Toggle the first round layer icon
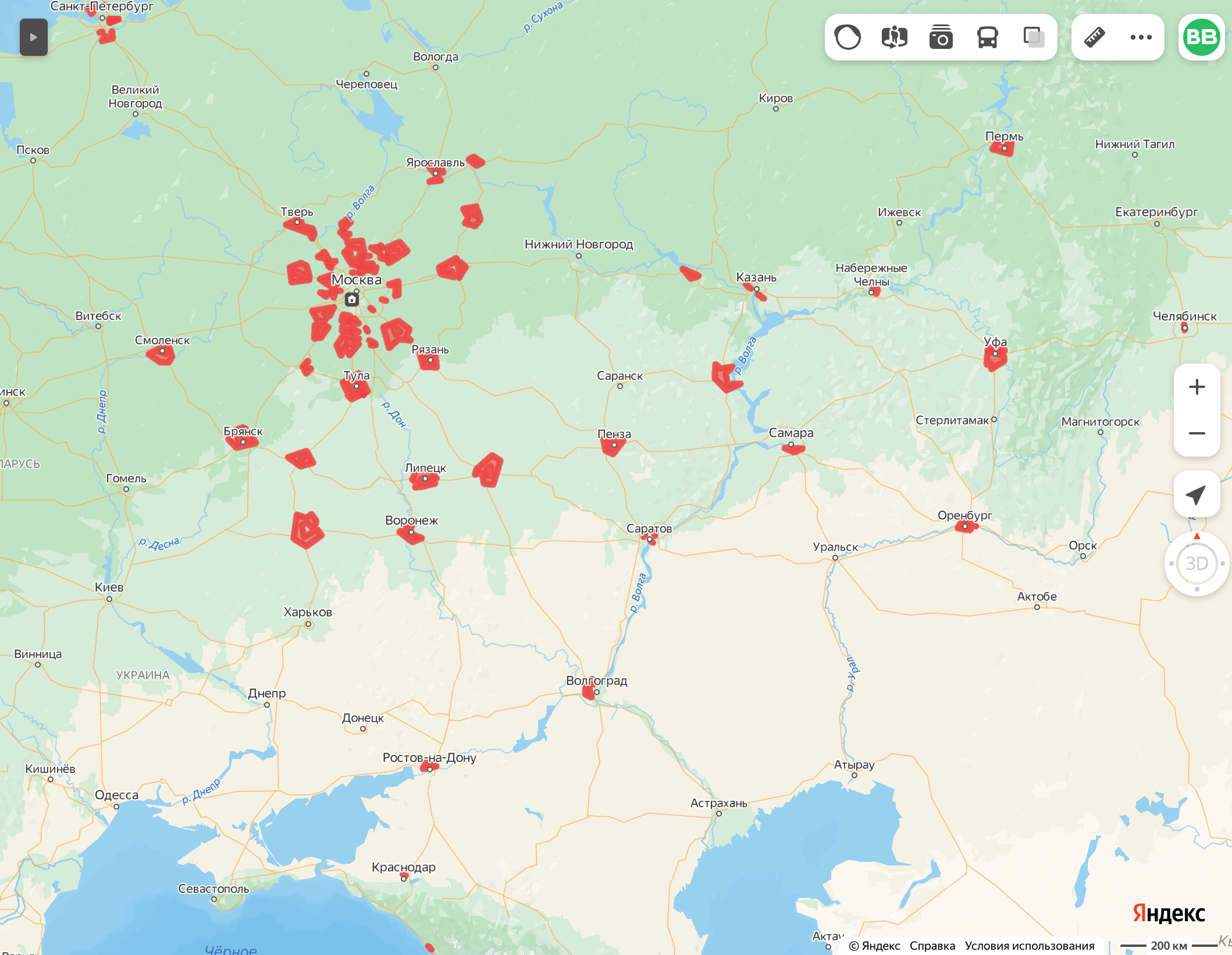1232x955 pixels. tap(848, 37)
